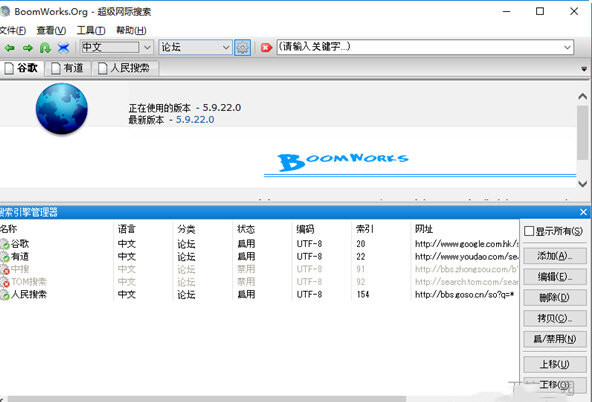The width and height of the screenshot is (592, 402).
Task: Click the 启/禁用(N) button
Action: tap(555, 339)
